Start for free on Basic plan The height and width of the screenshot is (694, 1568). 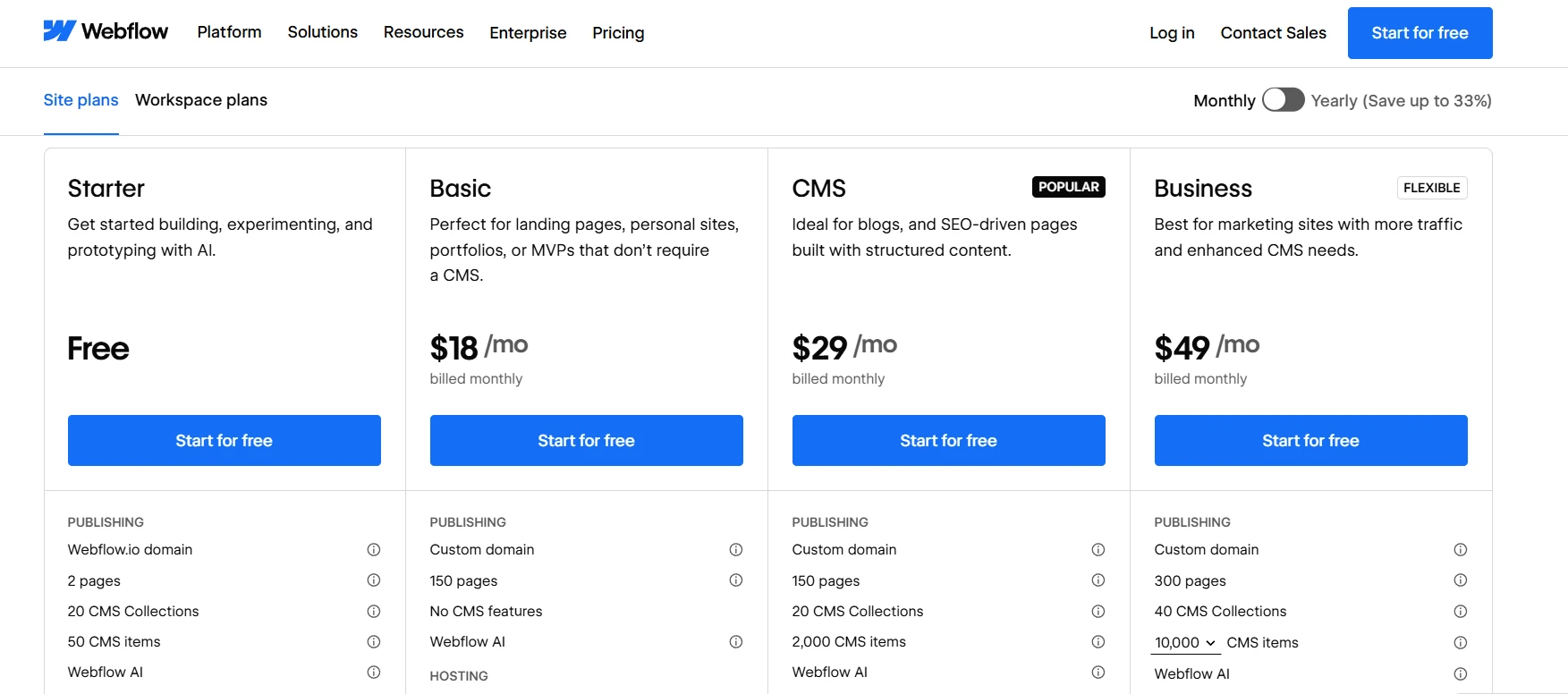tap(587, 440)
